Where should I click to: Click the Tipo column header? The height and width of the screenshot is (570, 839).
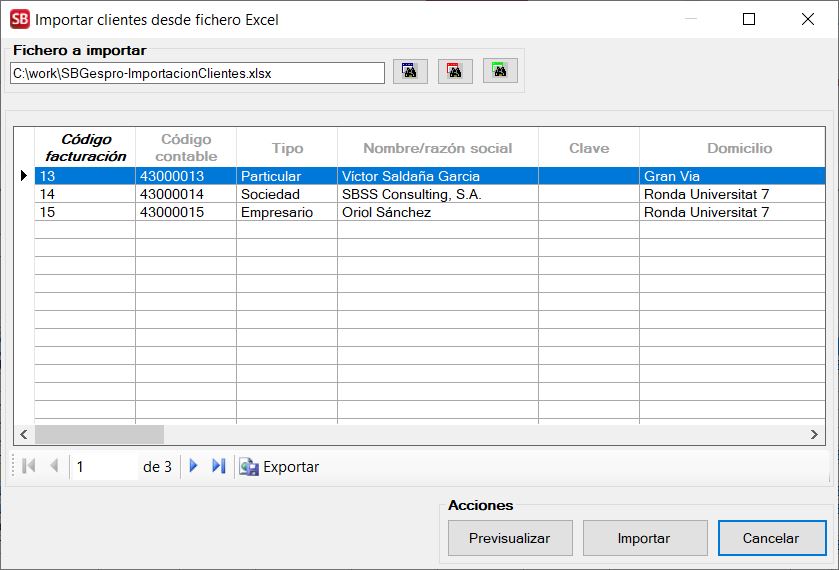(287, 148)
